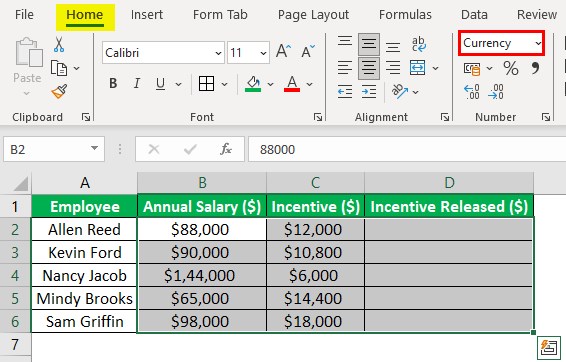Select cell with Mindy Brooks
The width and height of the screenshot is (566, 362).
(84, 298)
